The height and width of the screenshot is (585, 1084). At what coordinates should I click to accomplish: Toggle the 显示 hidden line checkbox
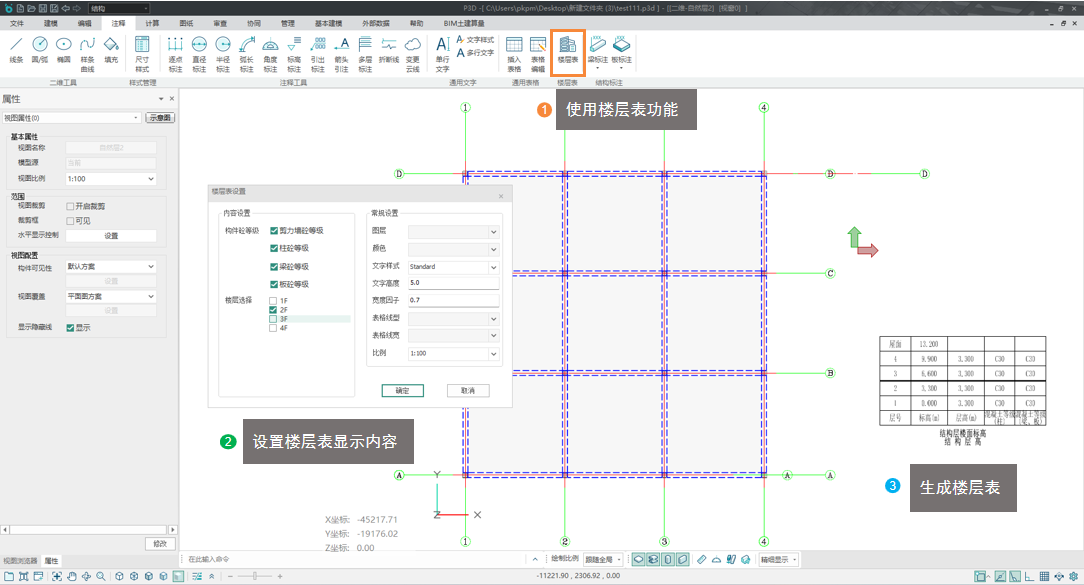tap(70, 327)
